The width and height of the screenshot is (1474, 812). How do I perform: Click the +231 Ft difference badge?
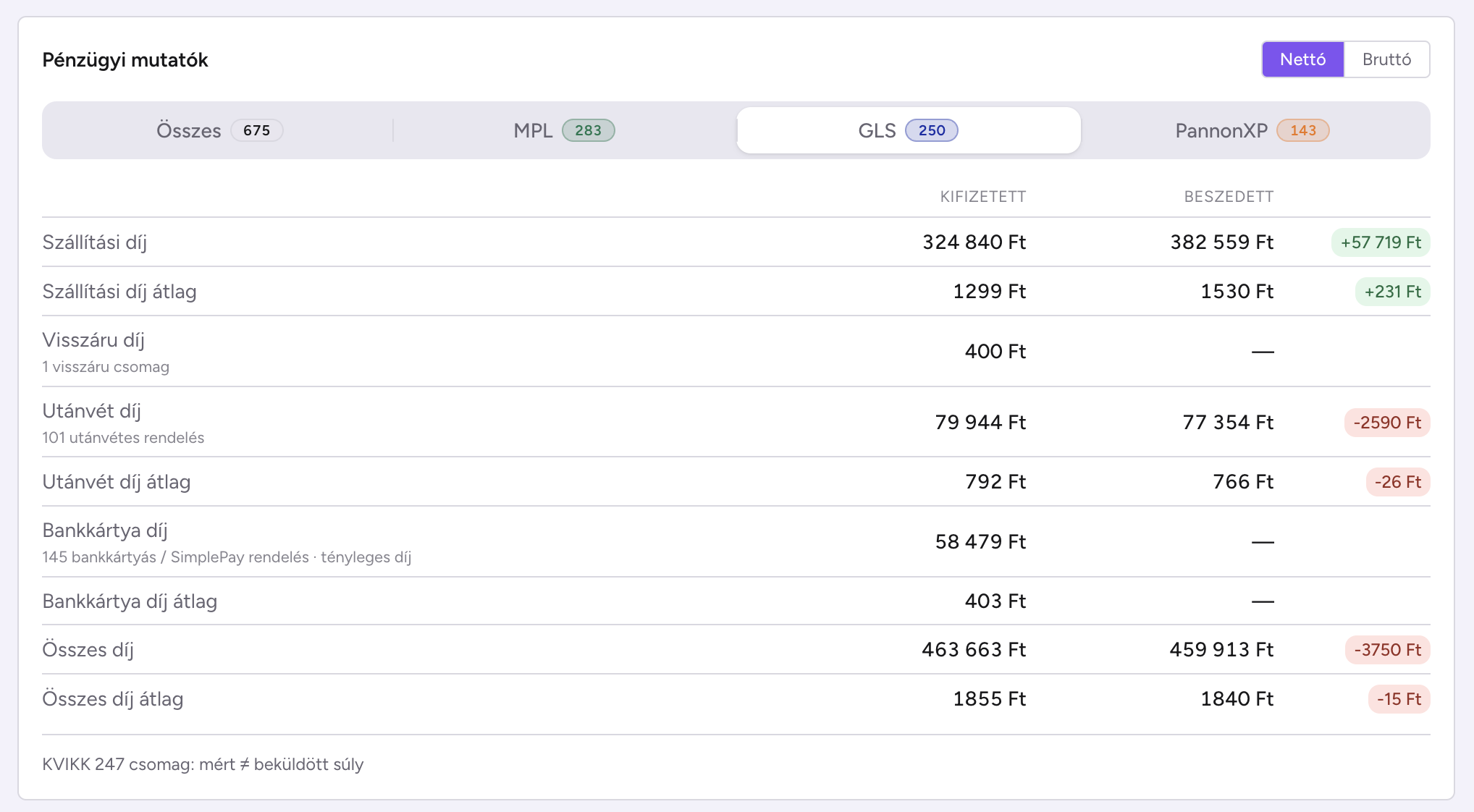click(x=1392, y=292)
